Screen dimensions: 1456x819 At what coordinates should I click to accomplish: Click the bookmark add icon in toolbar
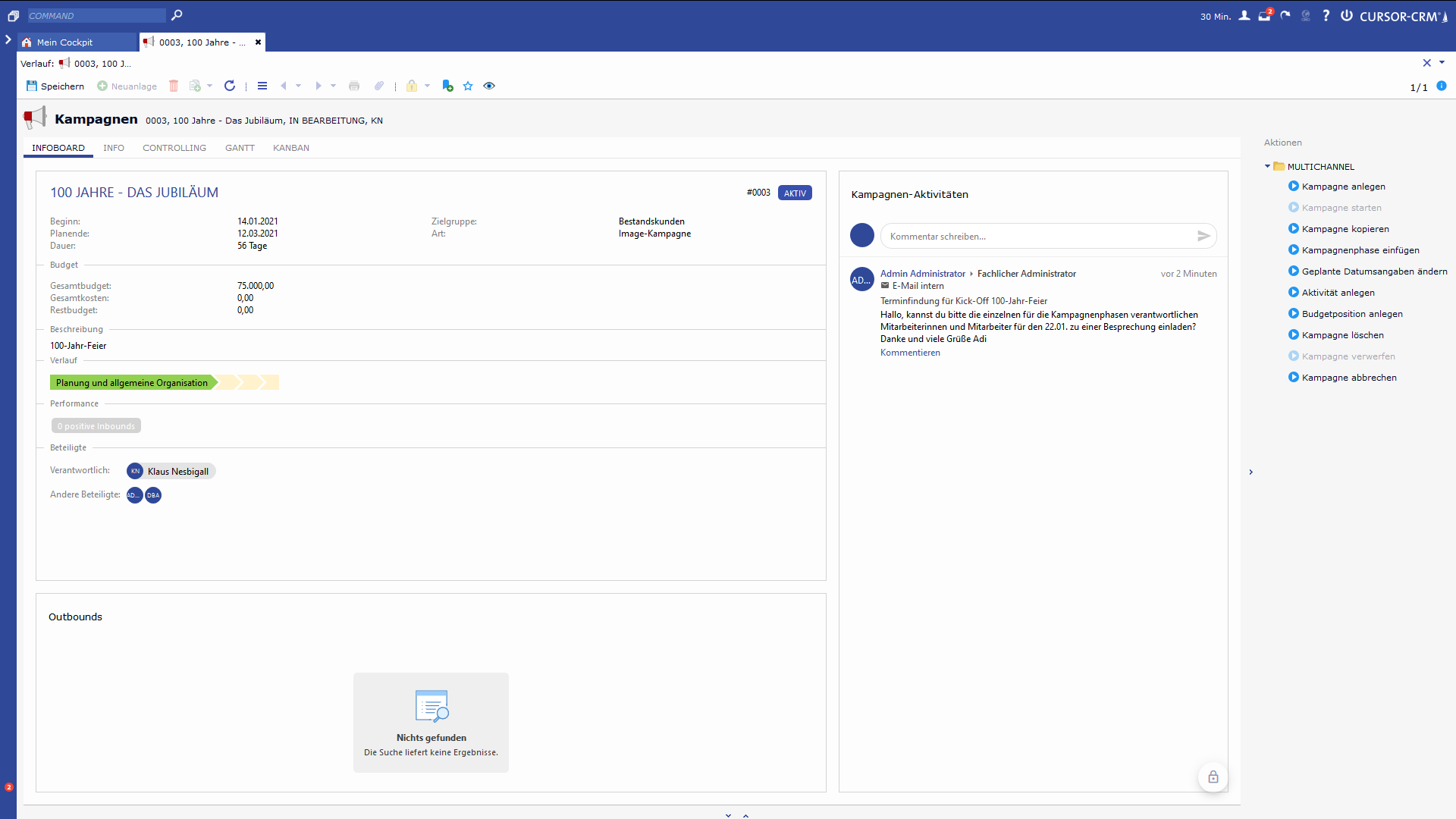[x=447, y=86]
